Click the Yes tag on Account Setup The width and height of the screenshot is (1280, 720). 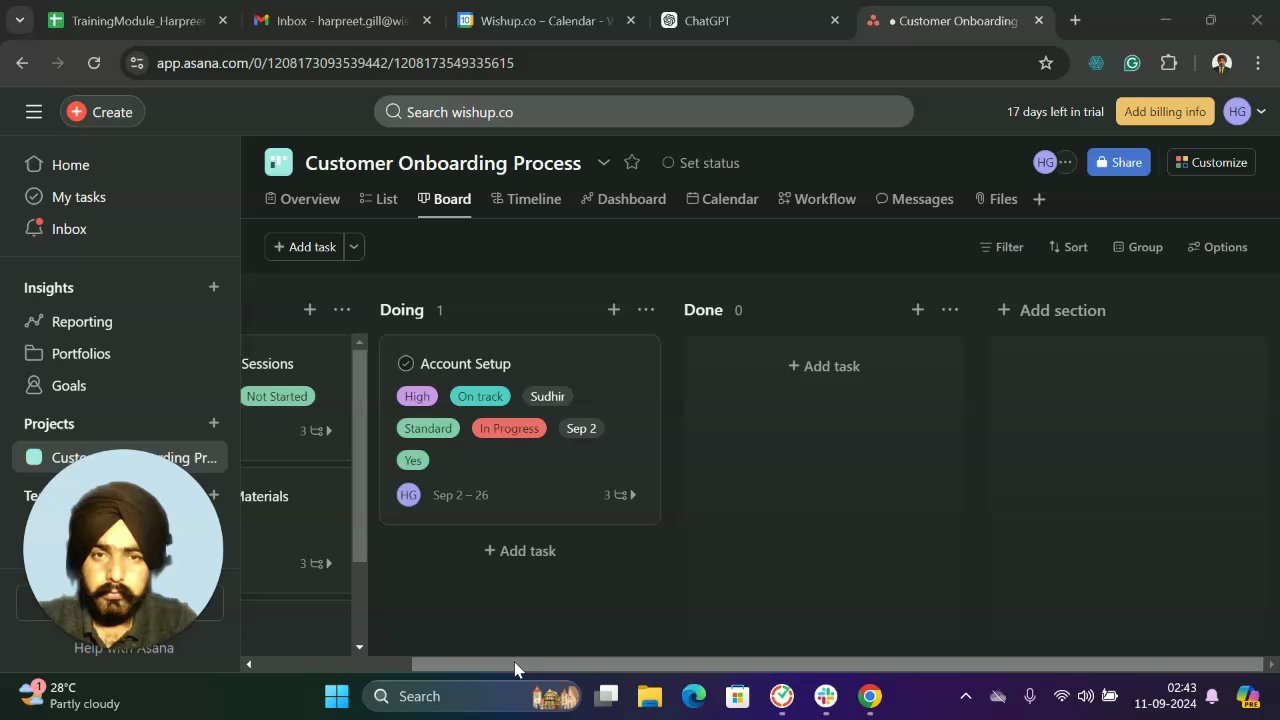pos(413,461)
